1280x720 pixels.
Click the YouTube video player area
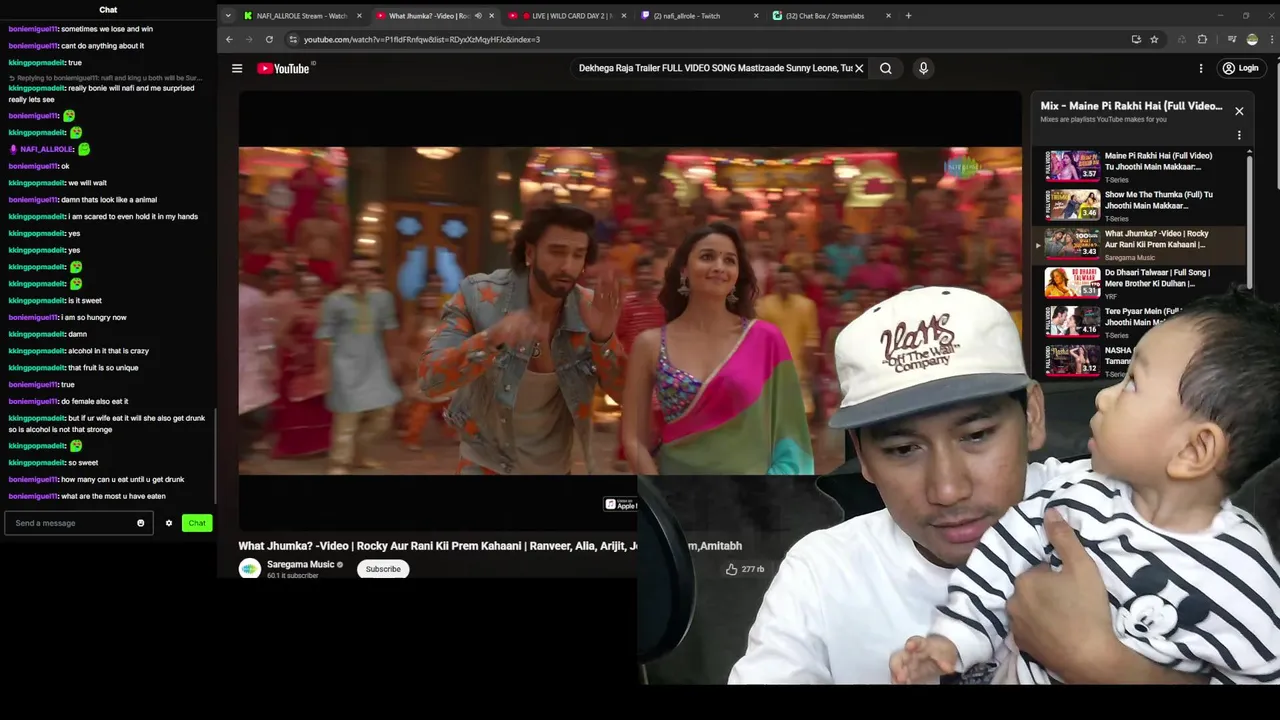[630, 310]
